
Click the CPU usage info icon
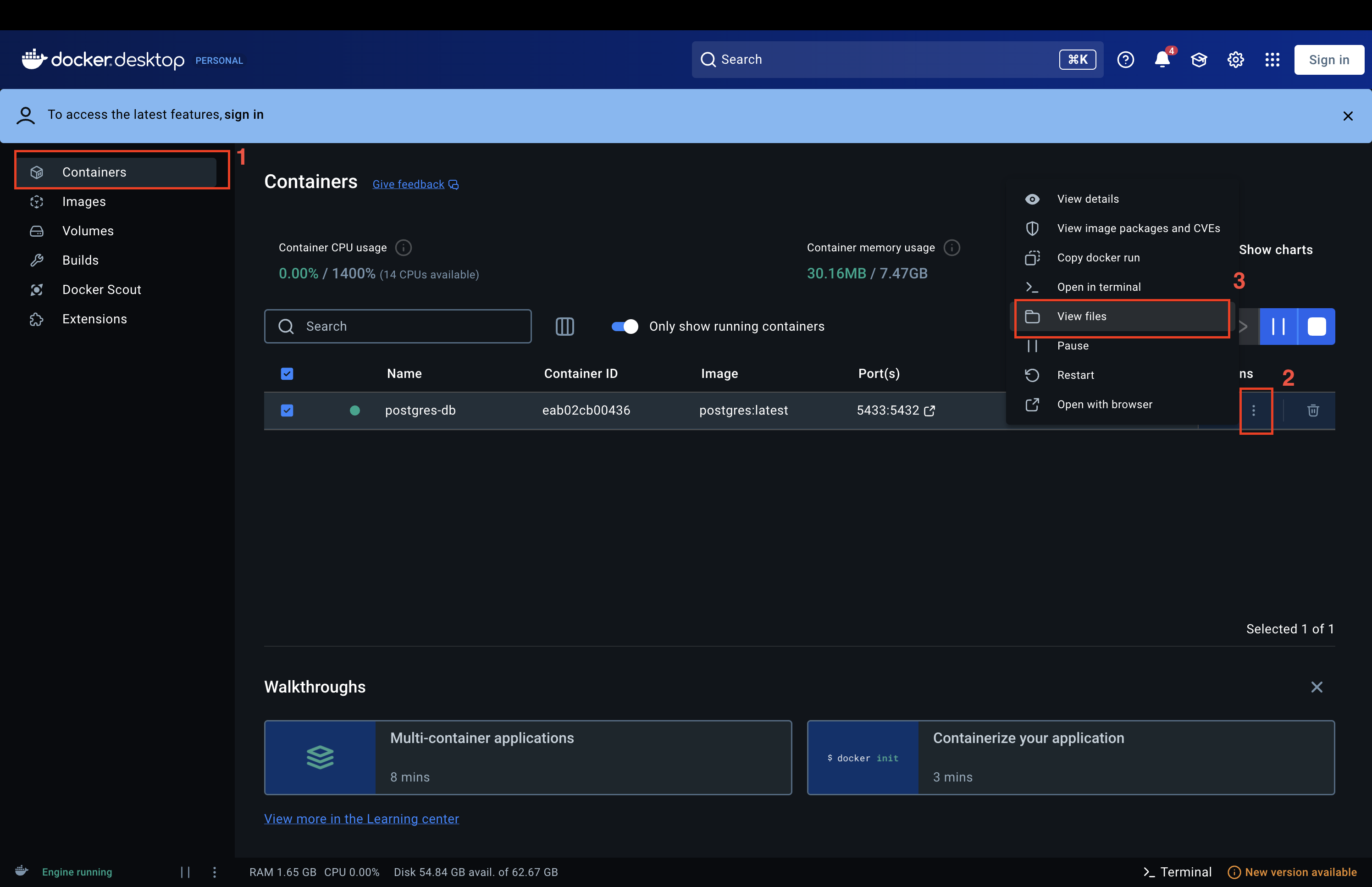coord(404,248)
